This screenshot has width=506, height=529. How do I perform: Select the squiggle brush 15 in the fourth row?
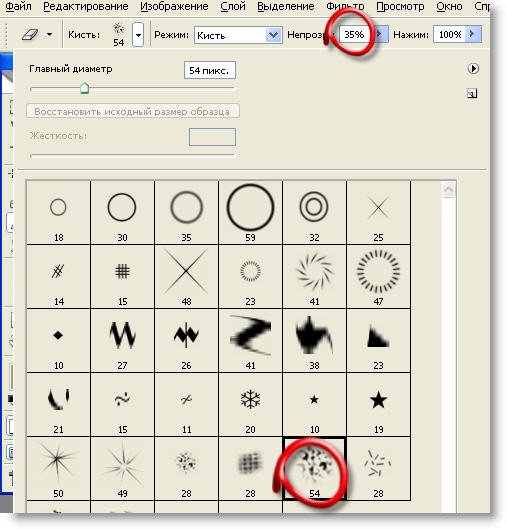tap(122, 405)
